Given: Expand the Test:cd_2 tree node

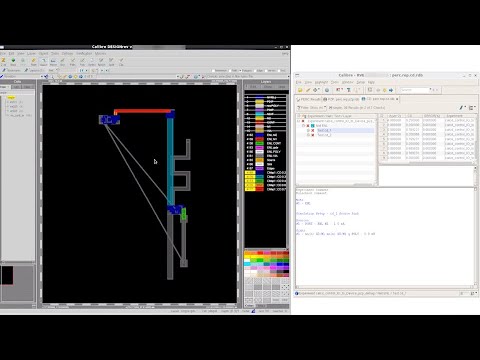Looking at the screenshot, I should pos(308,135).
